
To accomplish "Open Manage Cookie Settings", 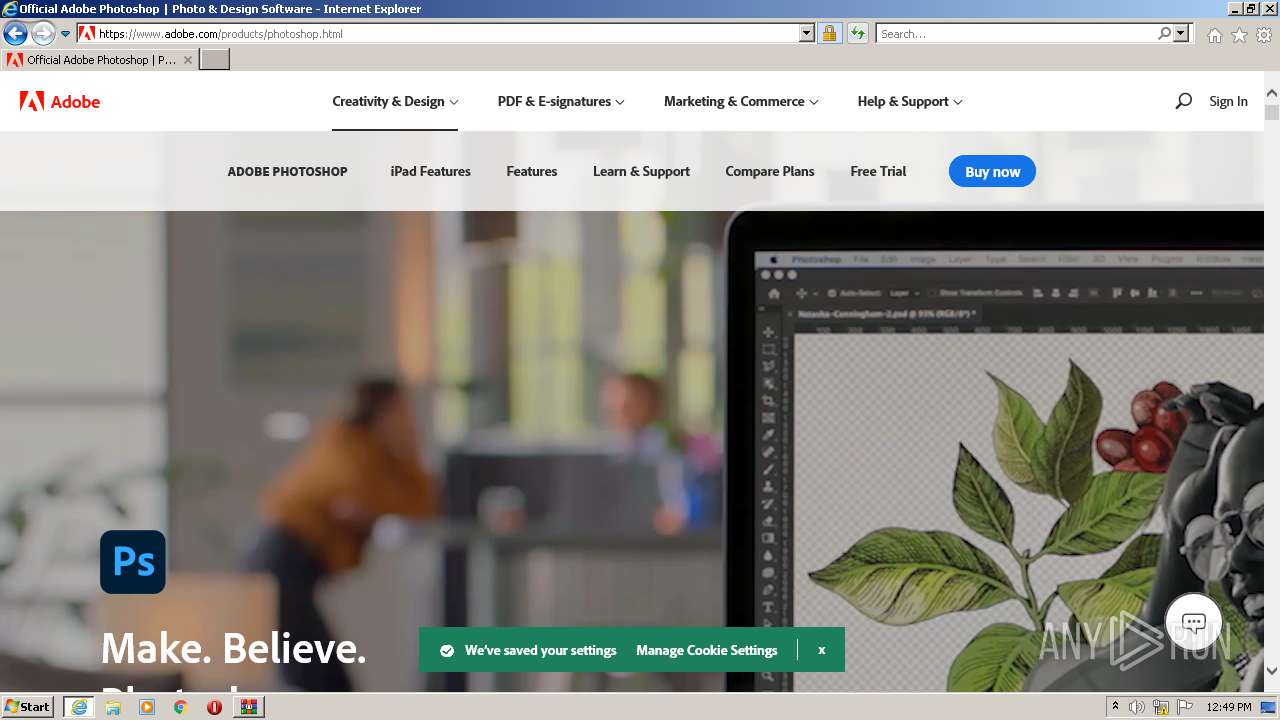I will 707,650.
